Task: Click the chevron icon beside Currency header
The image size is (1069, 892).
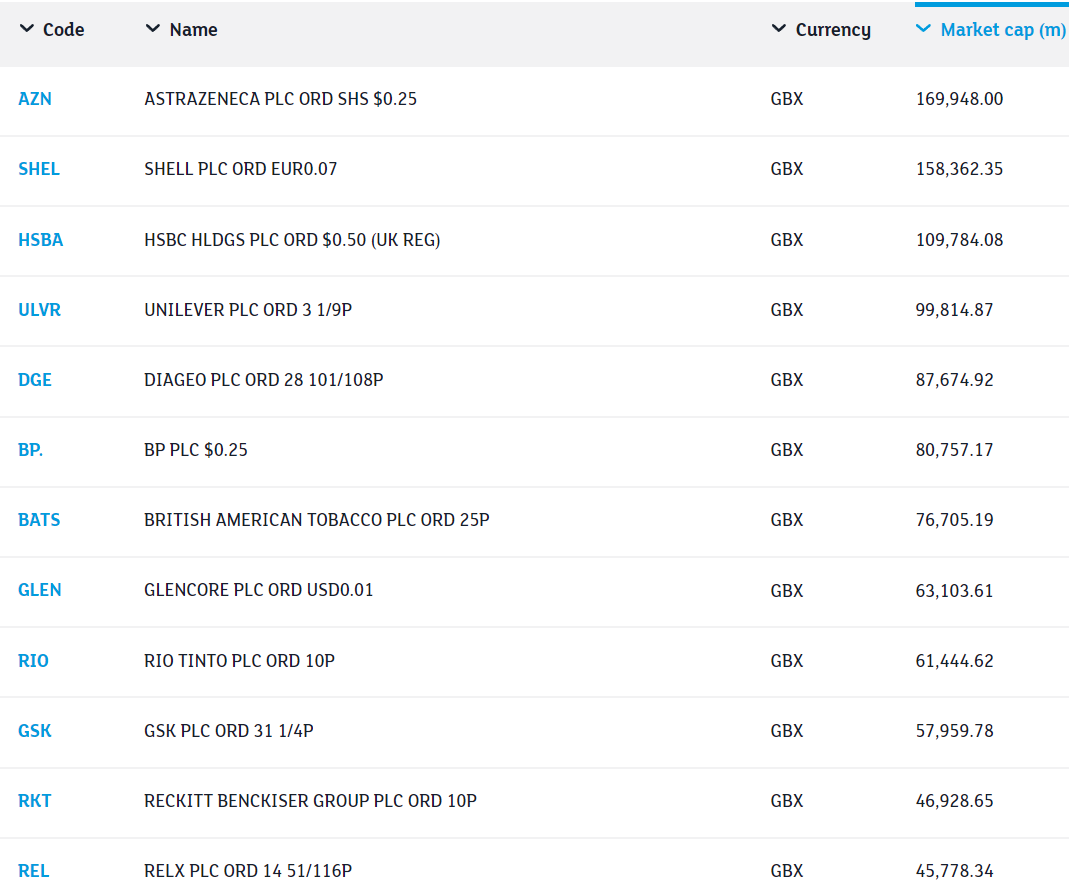Action: pyautogui.click(x=779, y=29)
